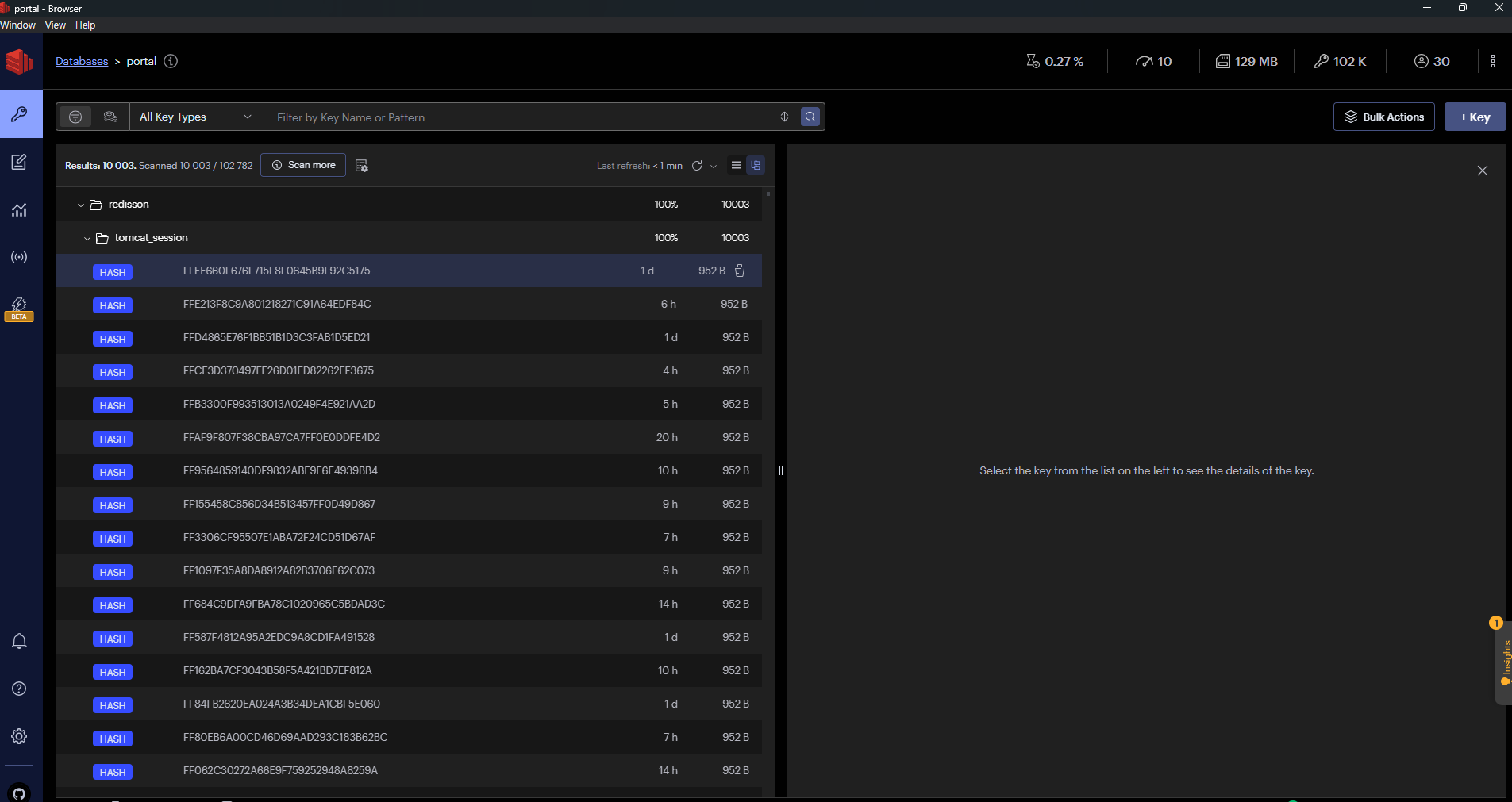Open the Analysis Tools sidebar icon

pos(19,210)
